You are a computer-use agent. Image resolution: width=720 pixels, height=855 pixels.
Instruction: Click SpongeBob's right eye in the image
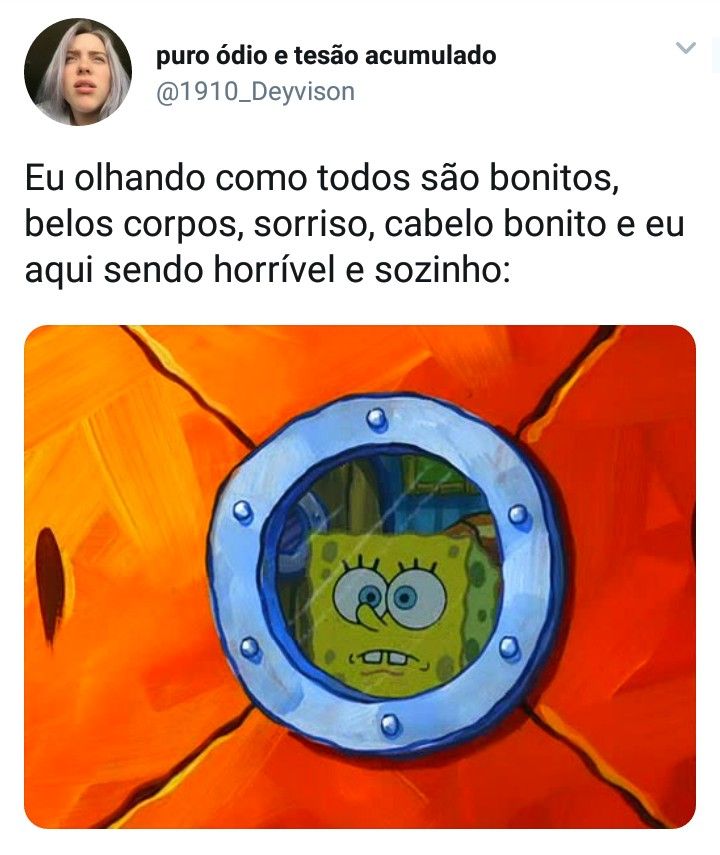coord(416,598)
